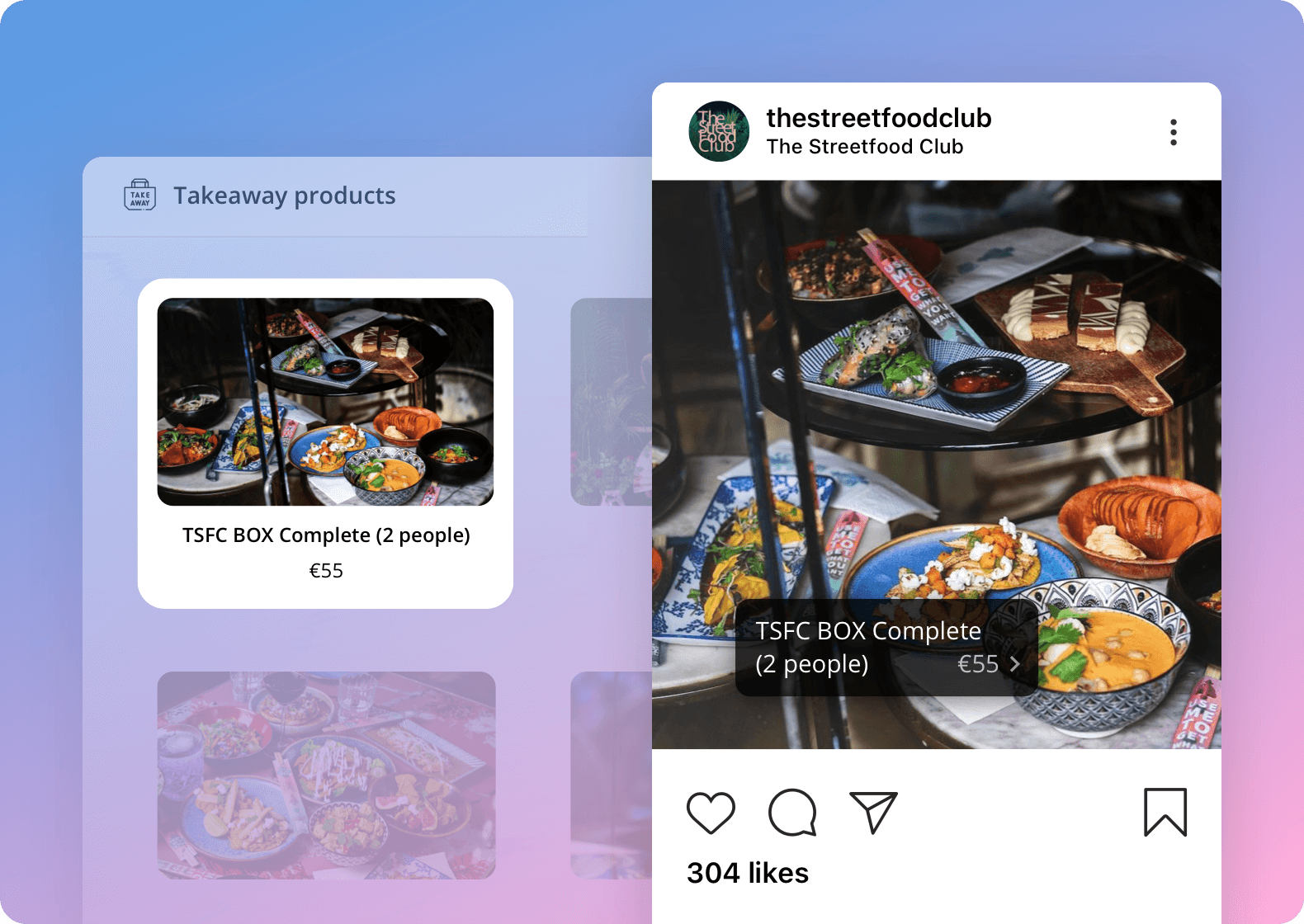
Task: Select the faded bottom-left food product thumbnail
Action: pyautogui.click(x=326, y=775)
